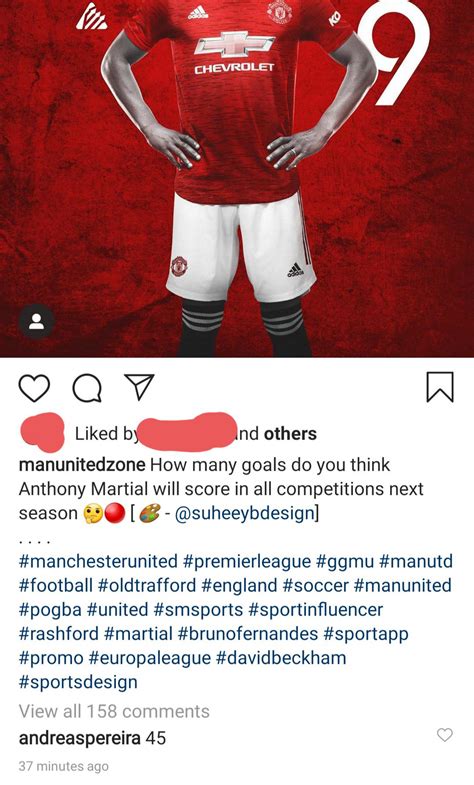
Task: Click the 'others' likes link
Action: 290,434
